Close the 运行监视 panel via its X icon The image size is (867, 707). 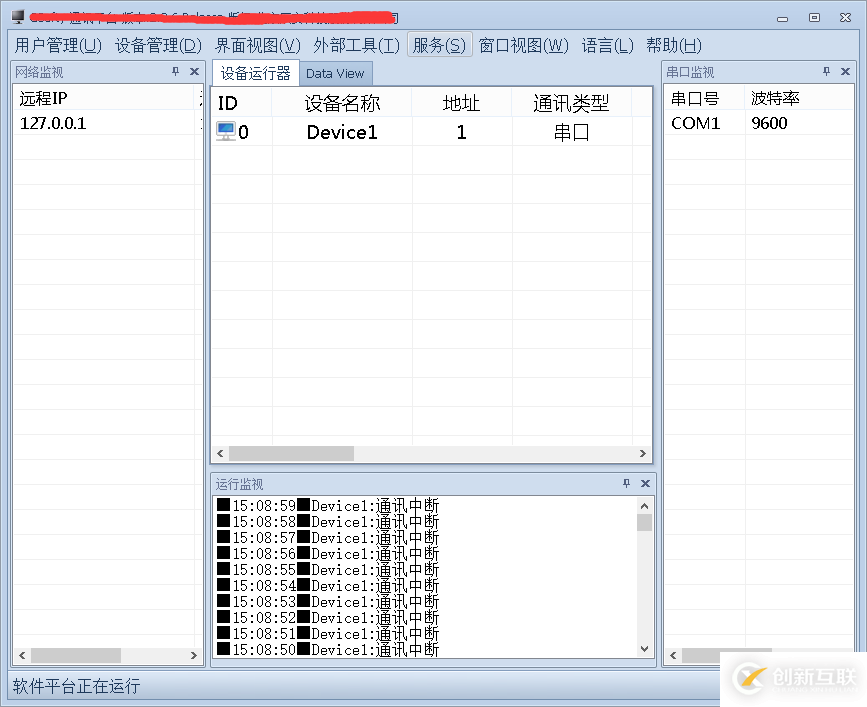(x=644, y=483)
